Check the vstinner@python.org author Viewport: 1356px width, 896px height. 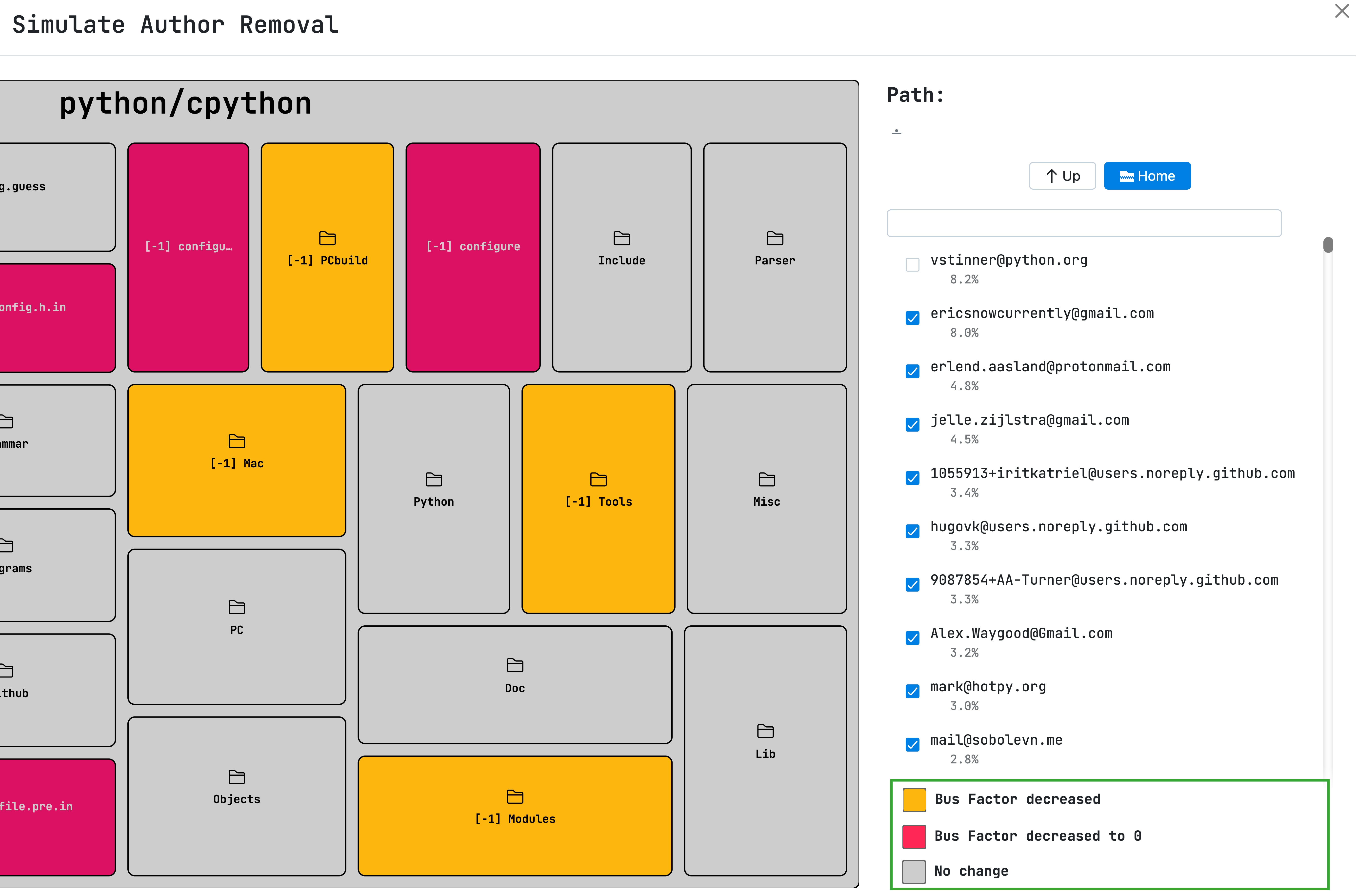(913, 265)
